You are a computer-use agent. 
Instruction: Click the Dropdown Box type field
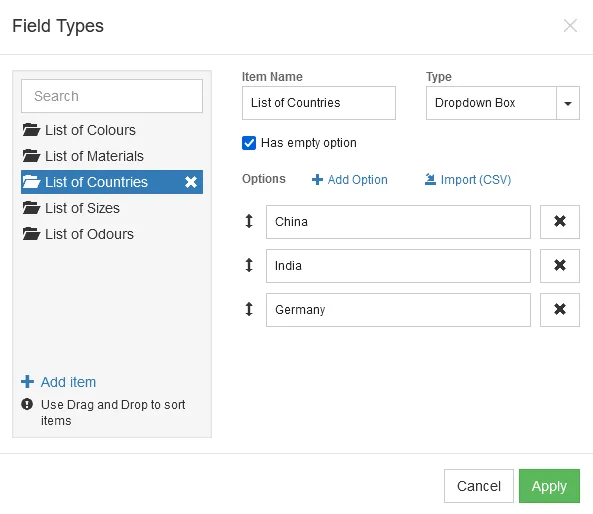click(491, 103)
